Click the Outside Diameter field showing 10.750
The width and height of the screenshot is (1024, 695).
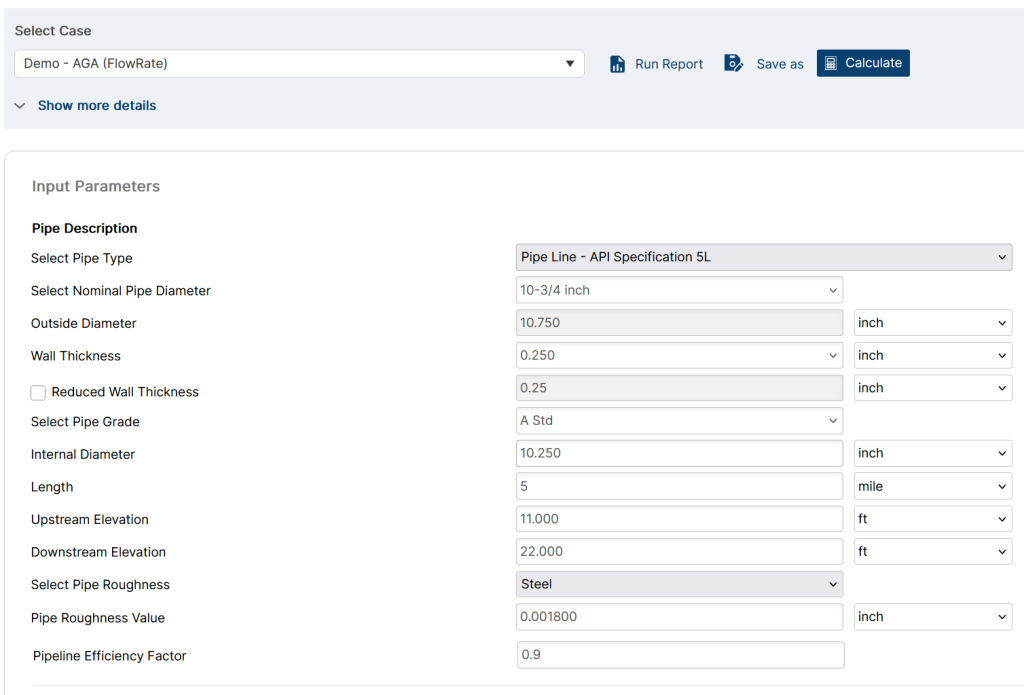[x=679, y=323]
